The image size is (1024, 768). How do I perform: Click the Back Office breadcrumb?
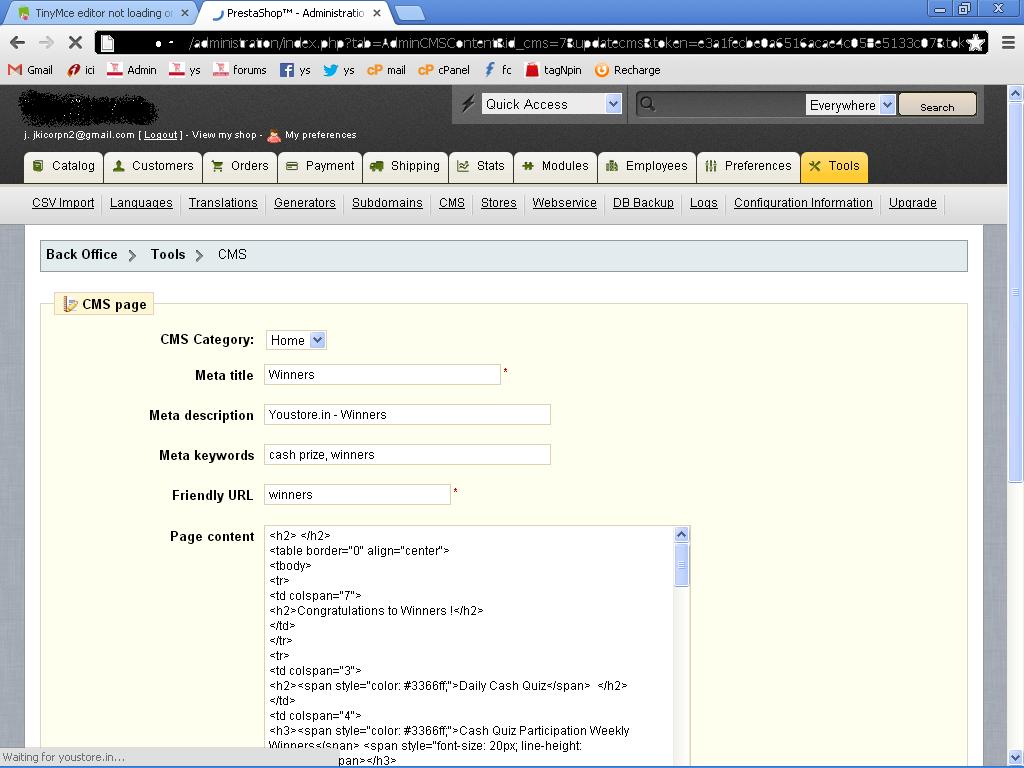point(81,255)
